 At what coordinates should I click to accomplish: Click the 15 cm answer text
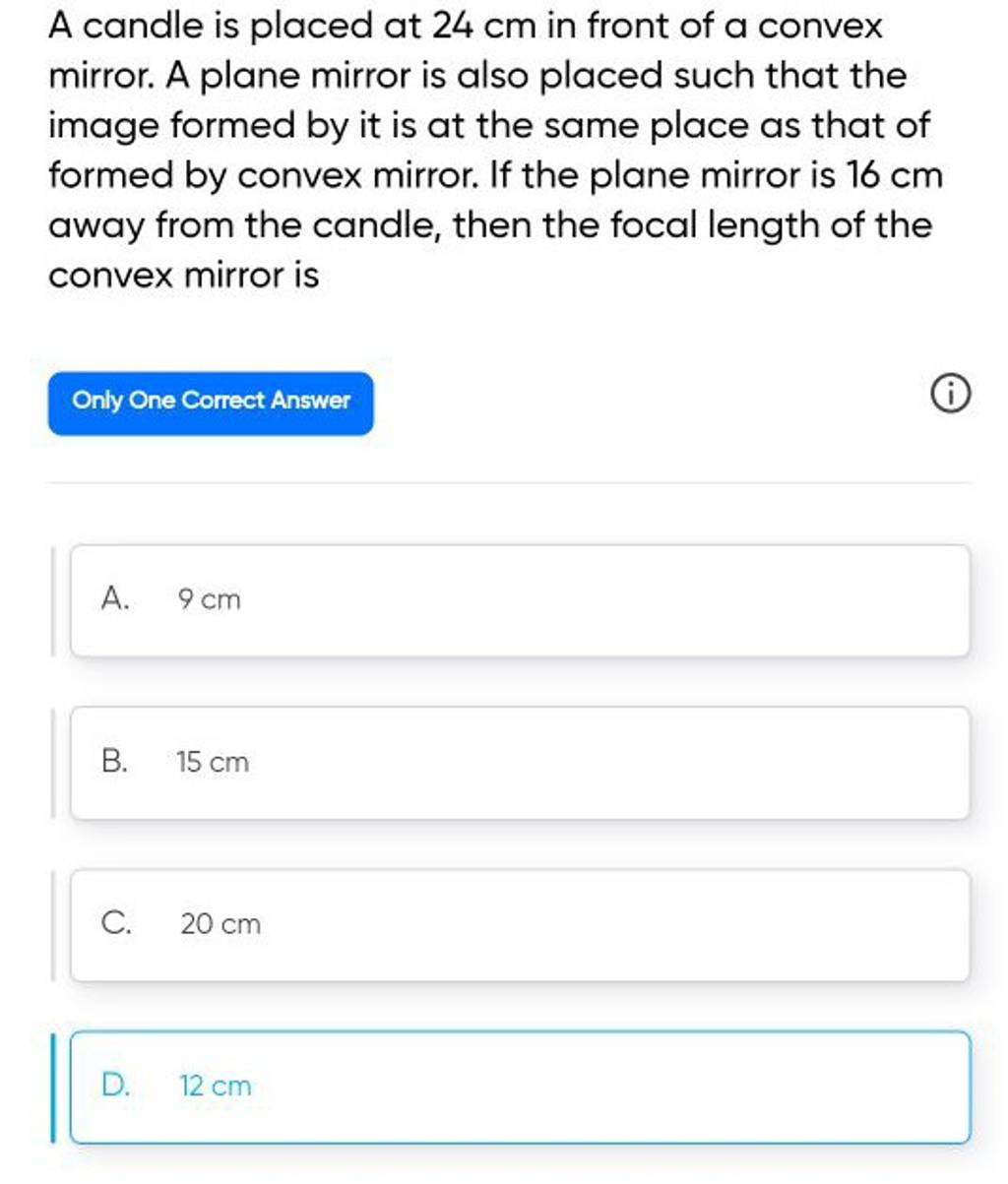[211, 762]
